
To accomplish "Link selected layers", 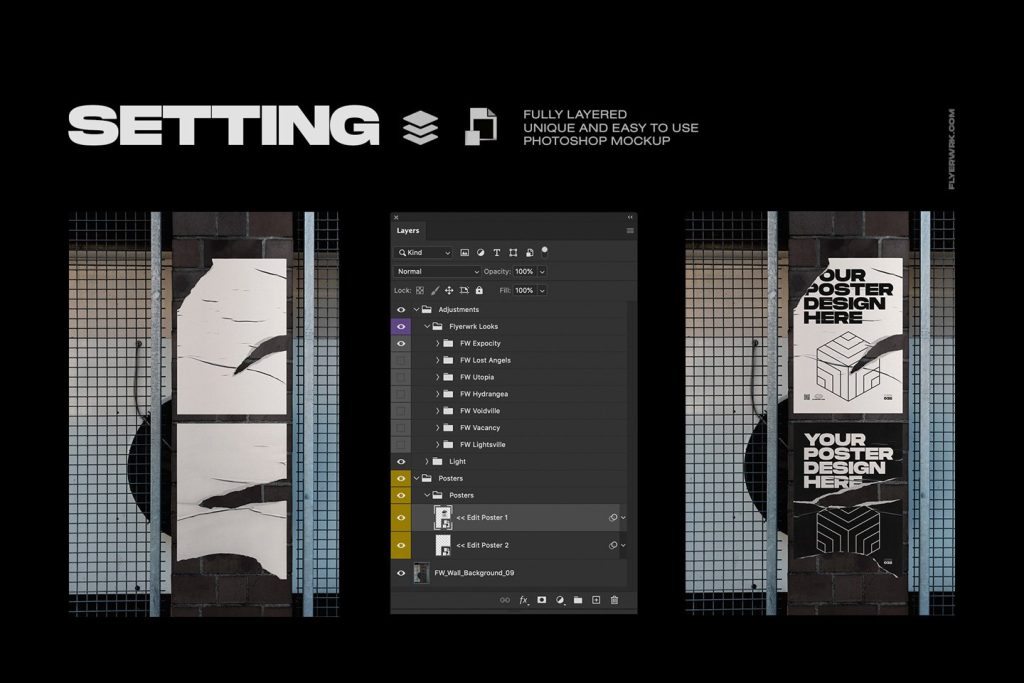I will [505, 600].
